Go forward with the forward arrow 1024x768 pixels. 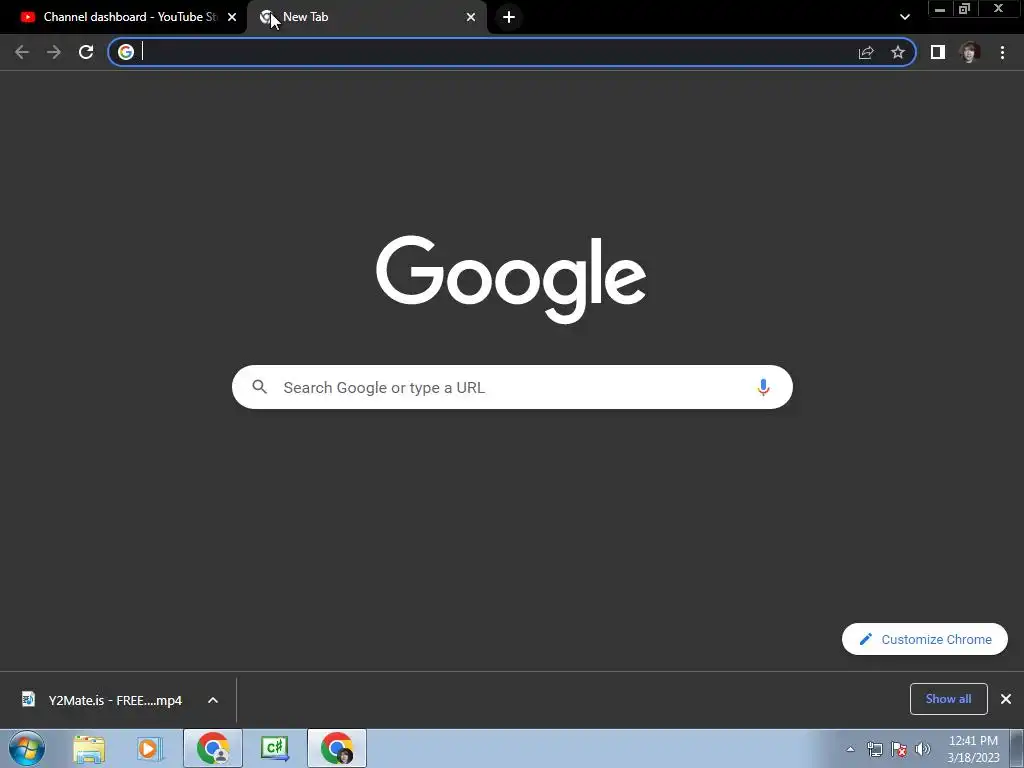(x=54, y=52)
